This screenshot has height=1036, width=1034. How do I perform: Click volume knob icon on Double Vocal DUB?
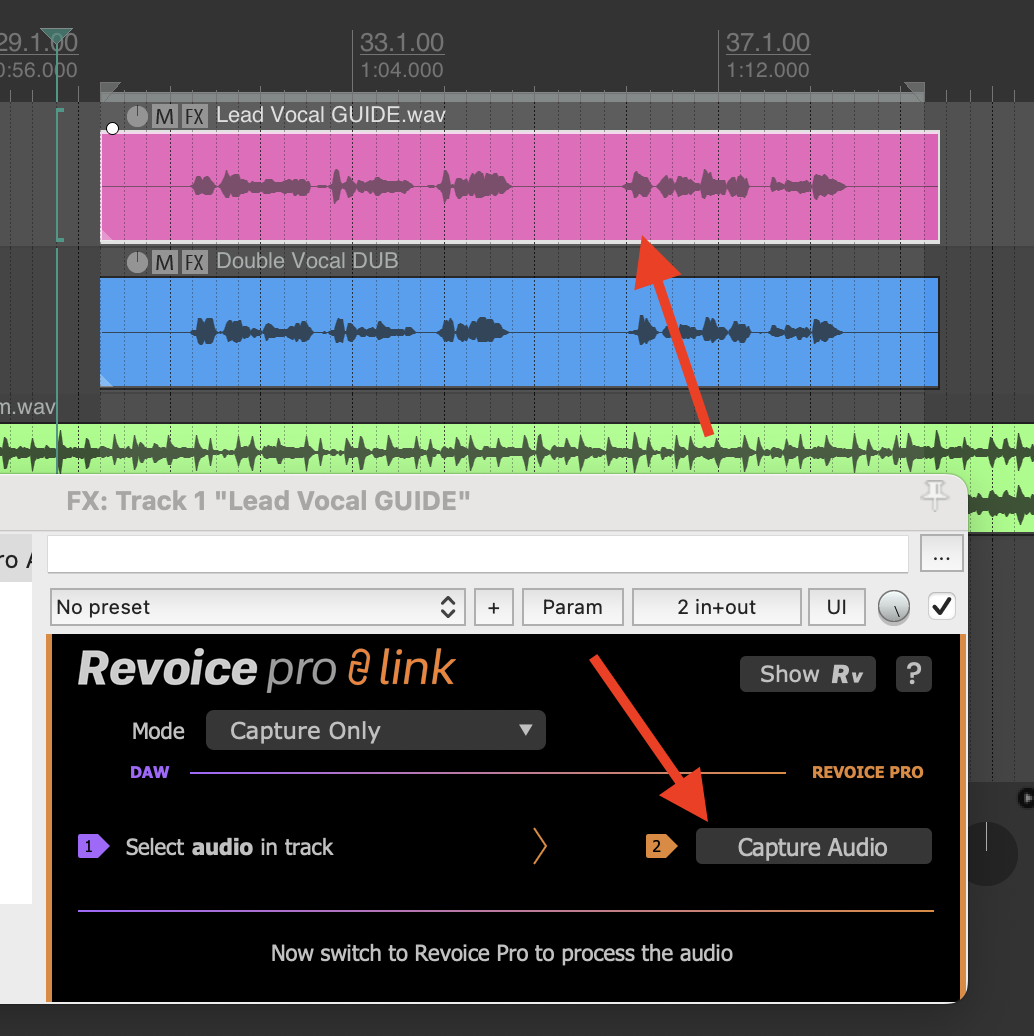click(x=138, y=263)
